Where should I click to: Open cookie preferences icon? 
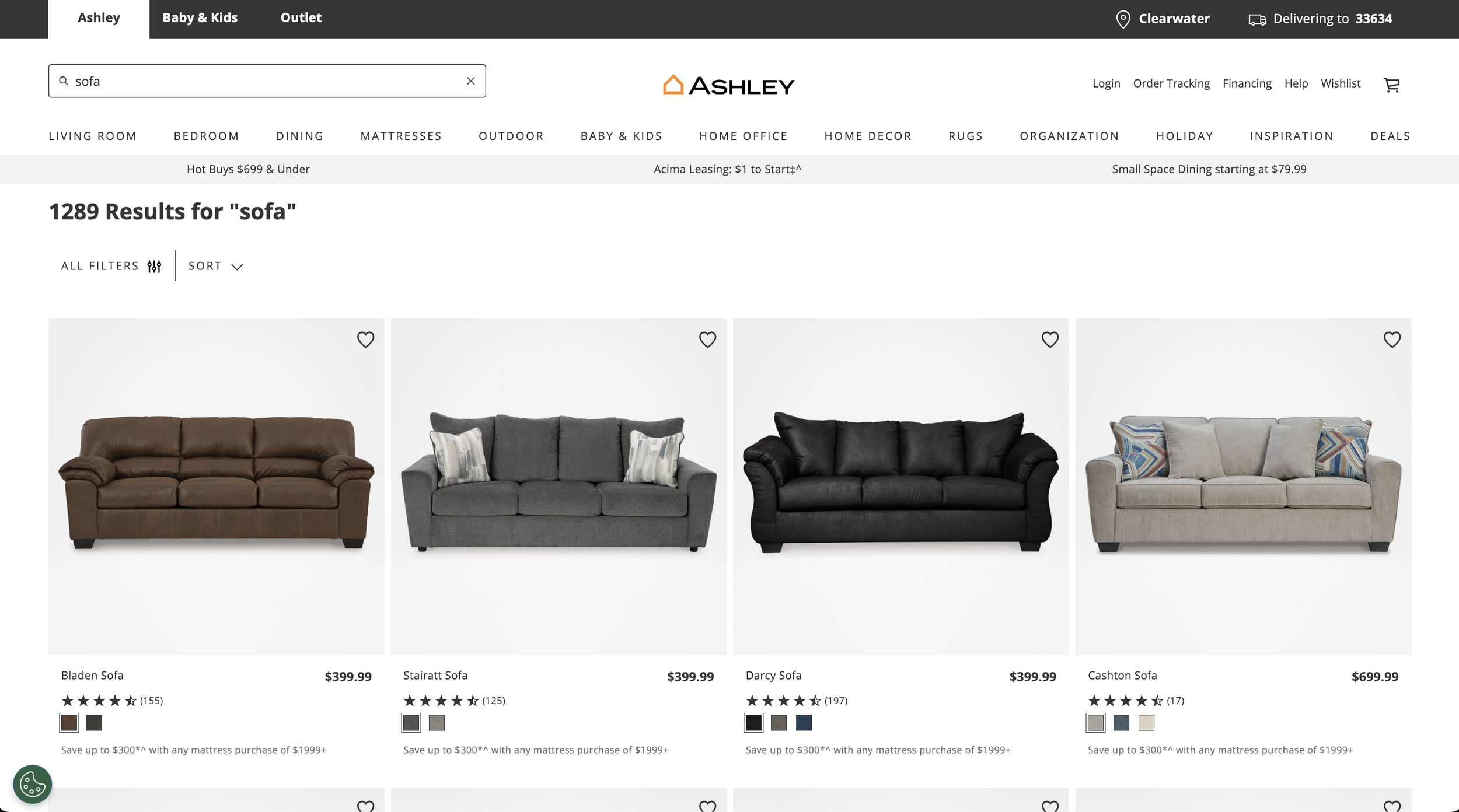pos(33,784)
